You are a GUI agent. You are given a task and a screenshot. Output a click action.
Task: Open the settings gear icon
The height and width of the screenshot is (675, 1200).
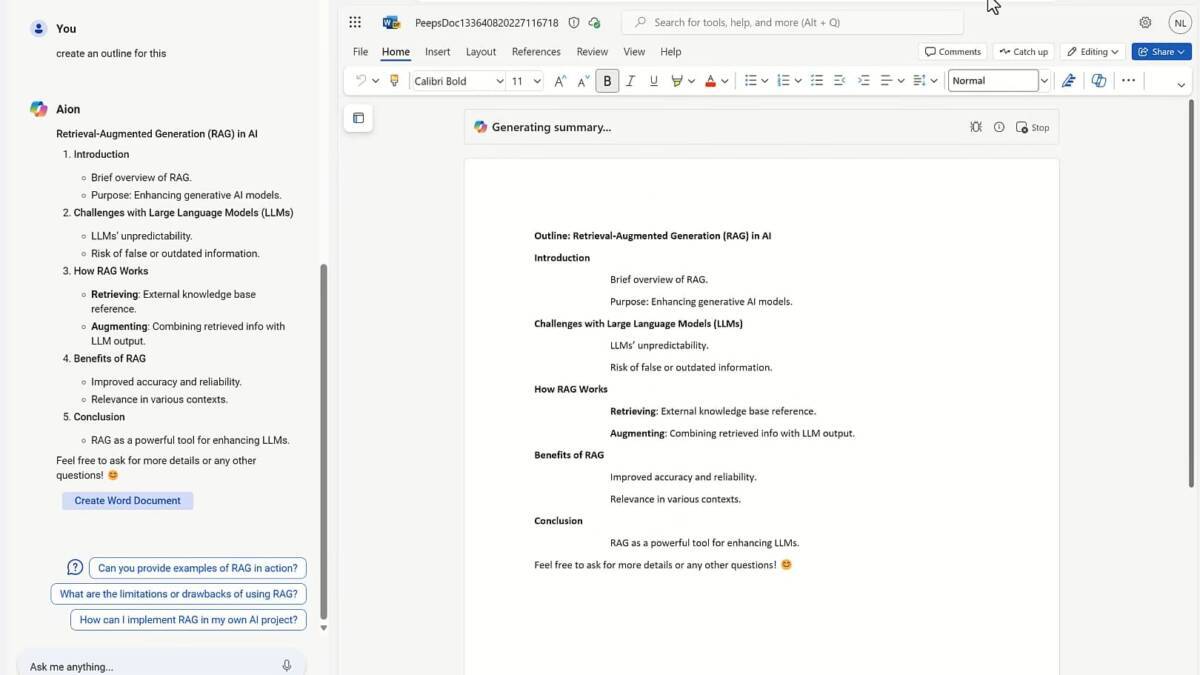coord(1145,22)
